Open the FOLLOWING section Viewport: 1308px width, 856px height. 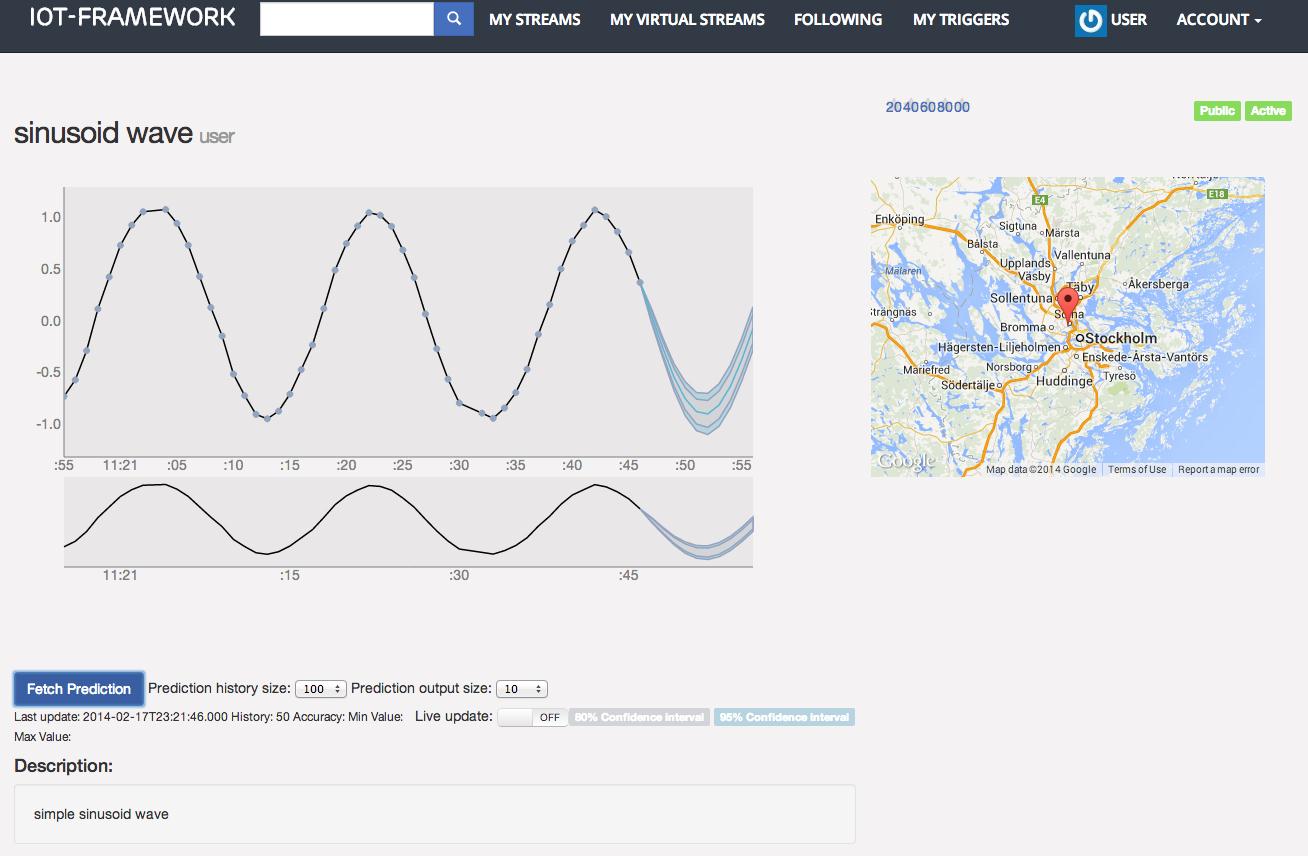[837, 20]
